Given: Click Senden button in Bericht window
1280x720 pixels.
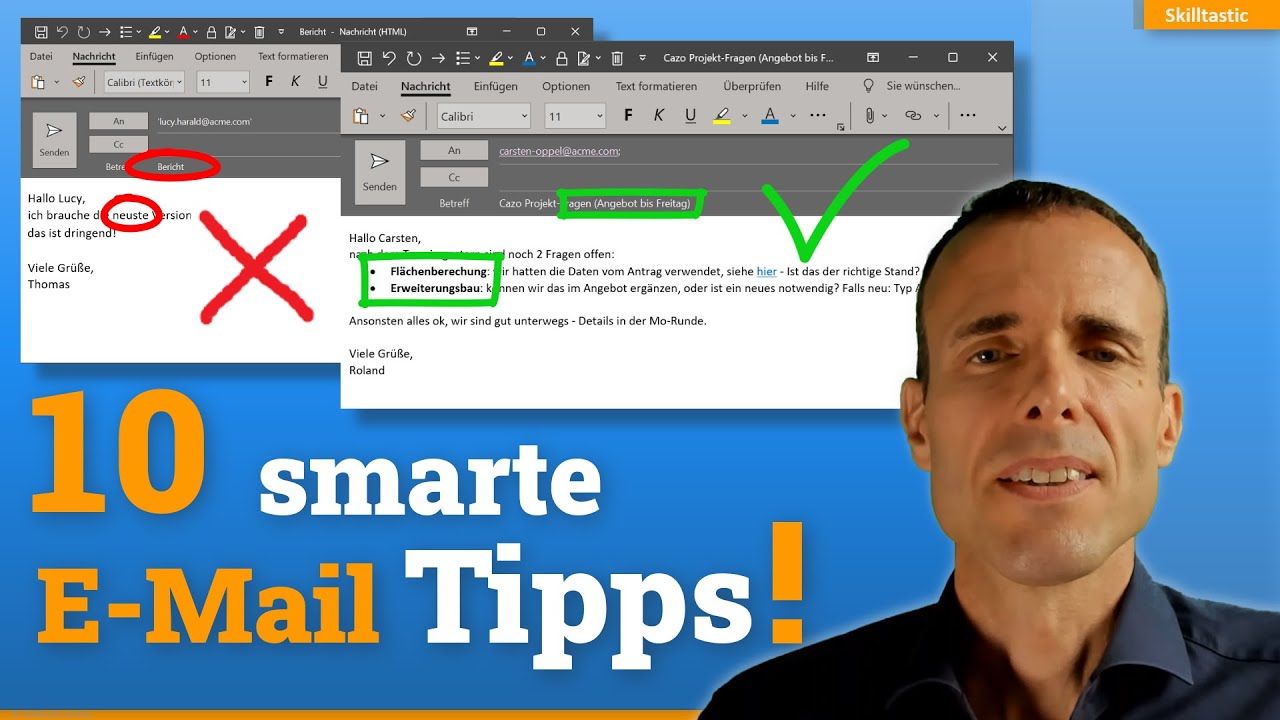Looking at the screenshot, I should pos(54,140).
